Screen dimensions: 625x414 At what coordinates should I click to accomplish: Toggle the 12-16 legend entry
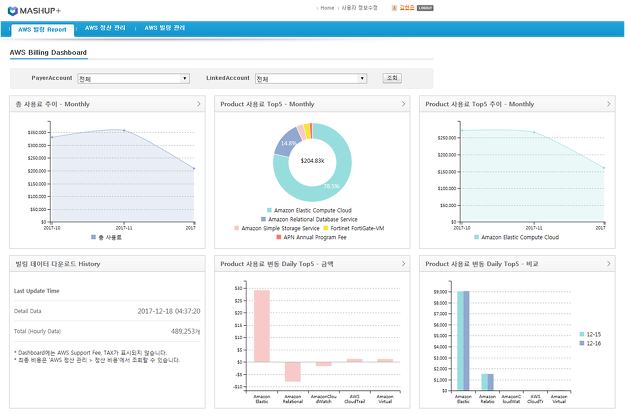click(x=590, y=343)
